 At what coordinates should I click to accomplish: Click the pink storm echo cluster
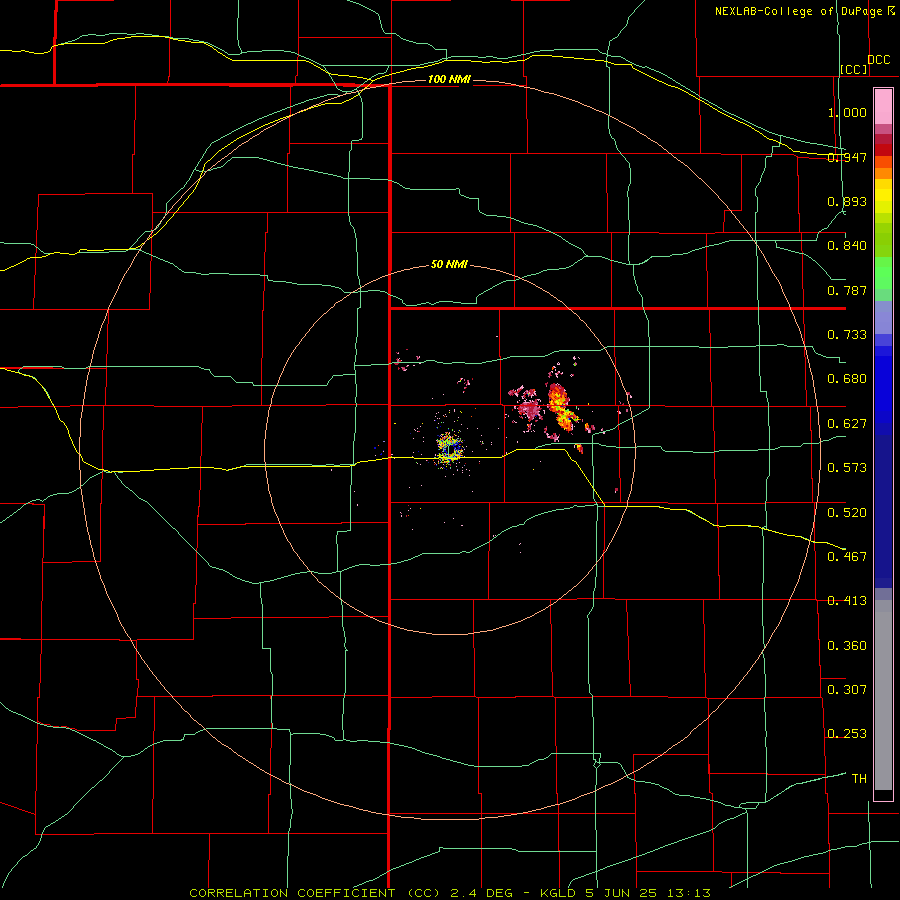click(528, 409)
